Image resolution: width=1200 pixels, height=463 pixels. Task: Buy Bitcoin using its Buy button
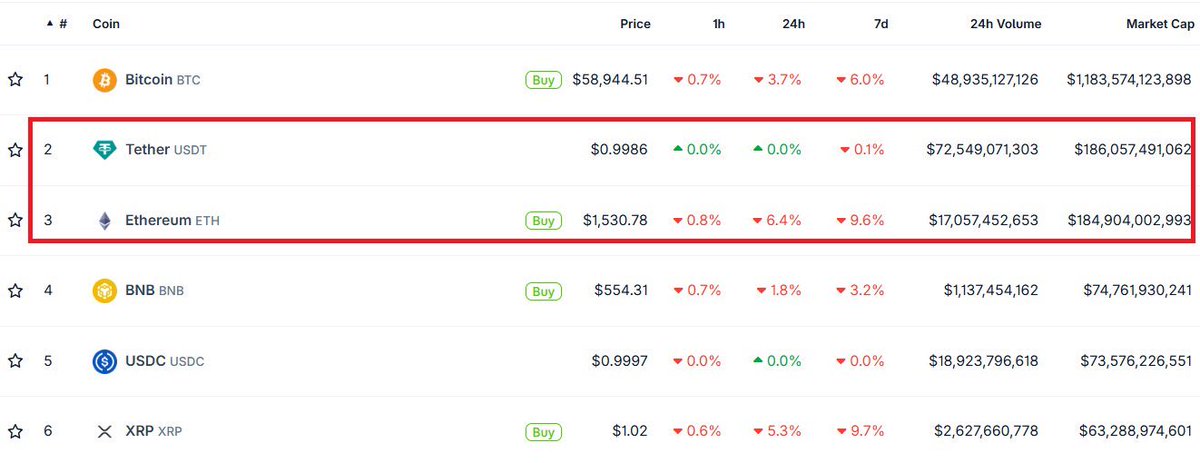(x=543, y=80)
